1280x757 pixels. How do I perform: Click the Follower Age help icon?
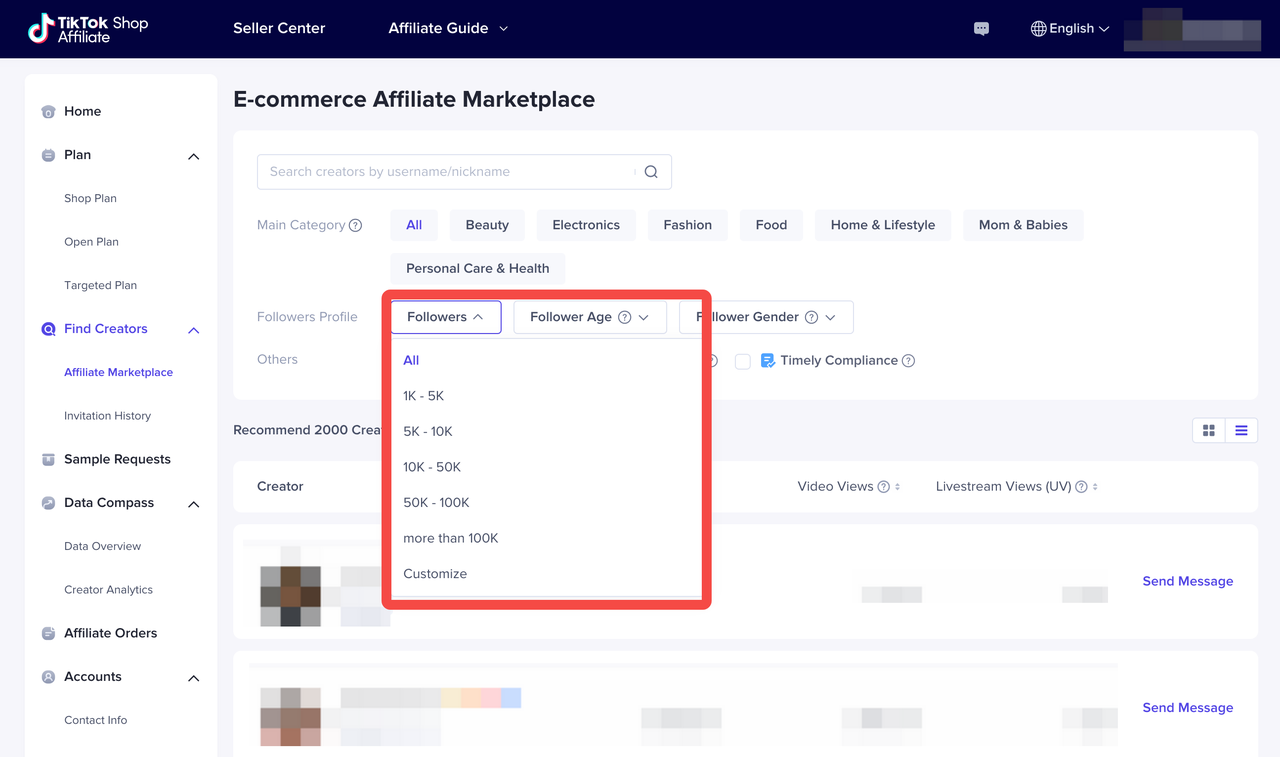click(624, 317)
